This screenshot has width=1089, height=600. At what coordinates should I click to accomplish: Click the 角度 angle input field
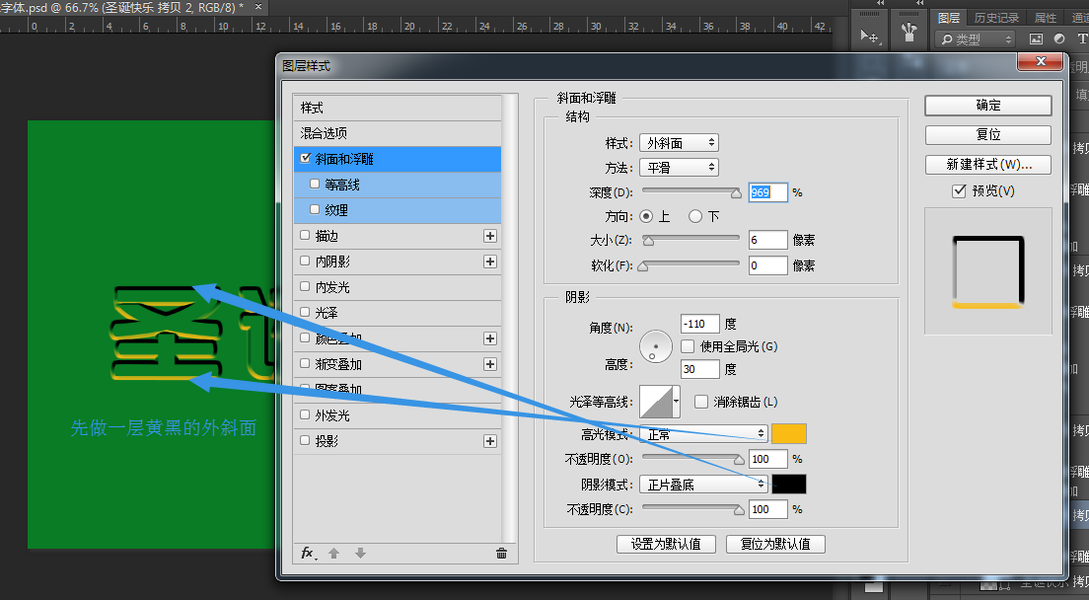pyautogui.click(x=700, y=324)
